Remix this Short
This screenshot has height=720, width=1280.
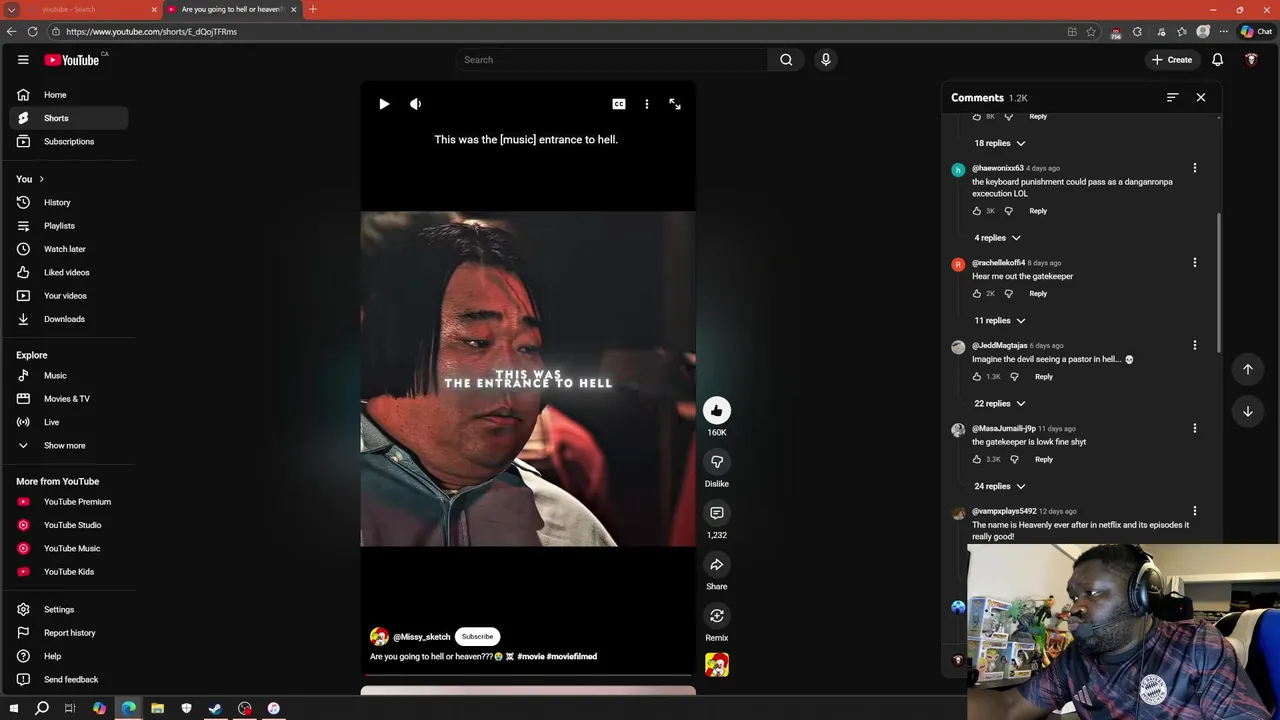(x=717, y=616)
